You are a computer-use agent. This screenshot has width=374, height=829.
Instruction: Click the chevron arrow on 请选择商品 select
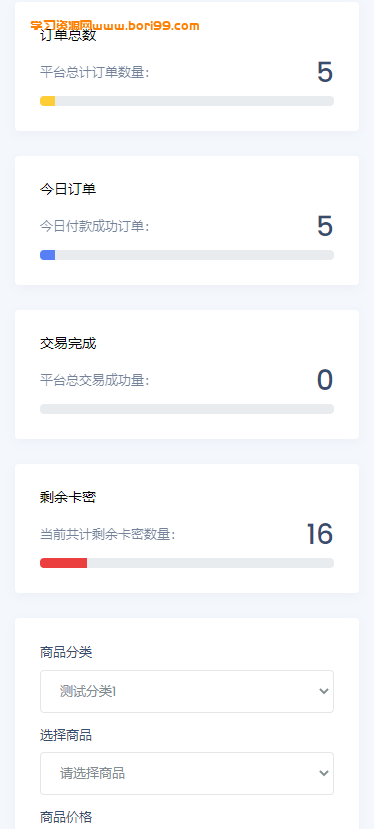pyautogui.click(x=324, y=773)
